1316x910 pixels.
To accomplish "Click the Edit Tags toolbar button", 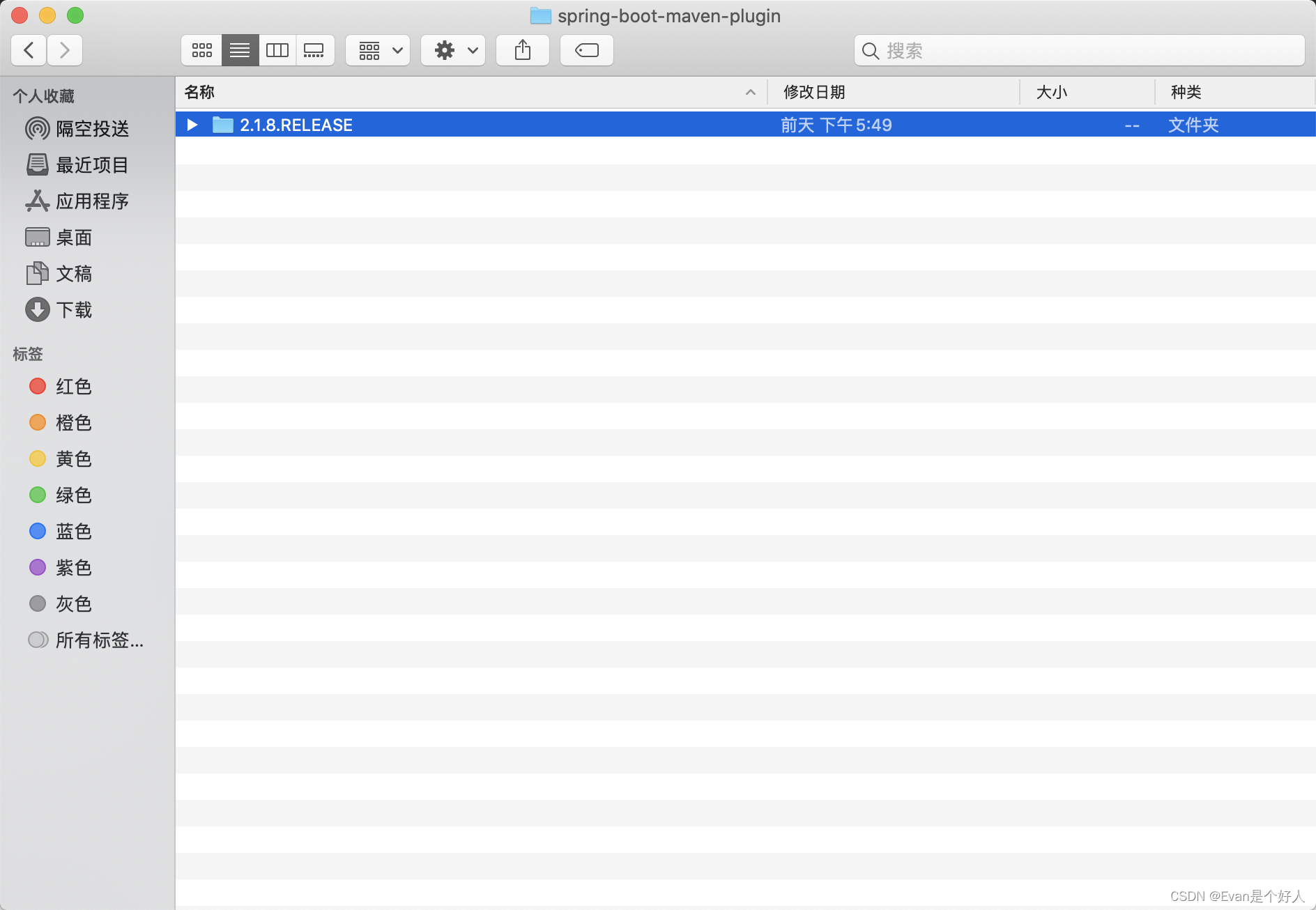I will tap(587, 50).
